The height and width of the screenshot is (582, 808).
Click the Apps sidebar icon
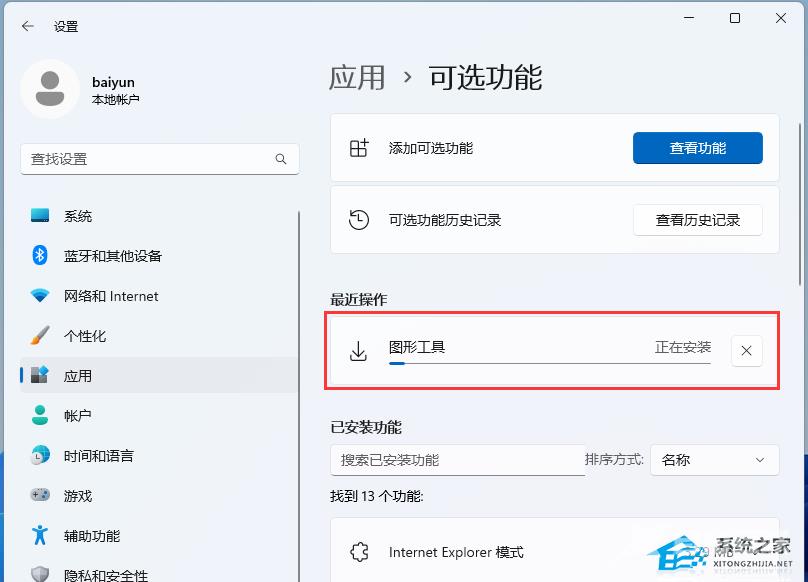40,375
